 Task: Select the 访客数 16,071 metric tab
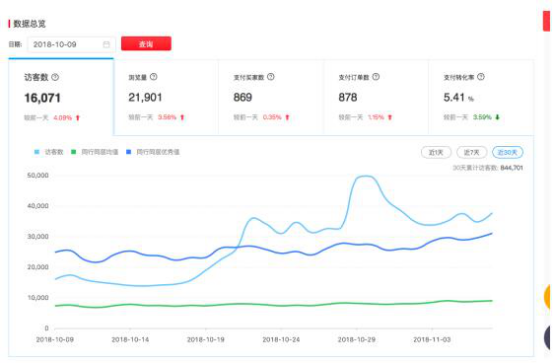pos(61,97)
